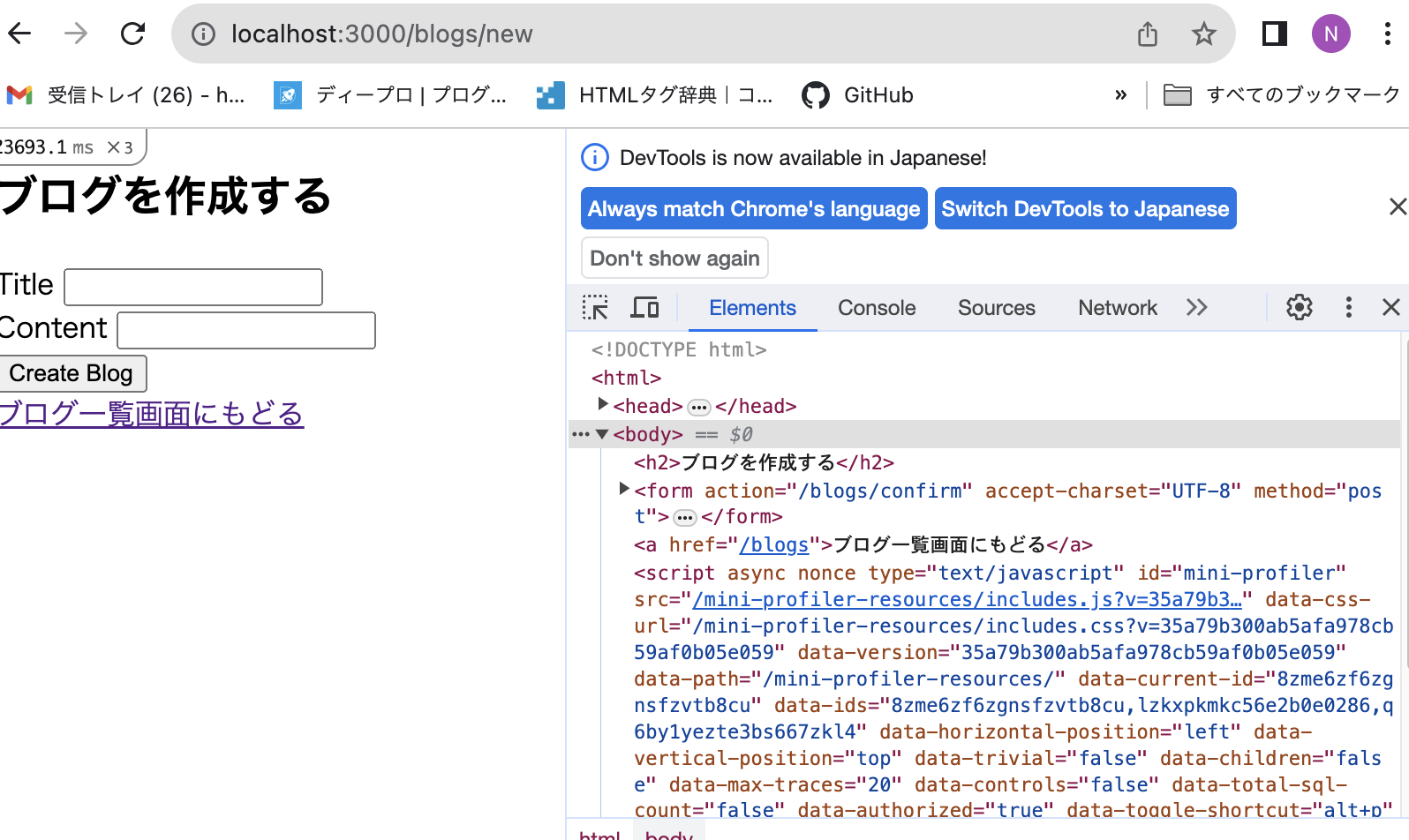Switch to the Console tab
Image resolution: width=1409 pixels, height=840 pixels.
click(877, 307)
